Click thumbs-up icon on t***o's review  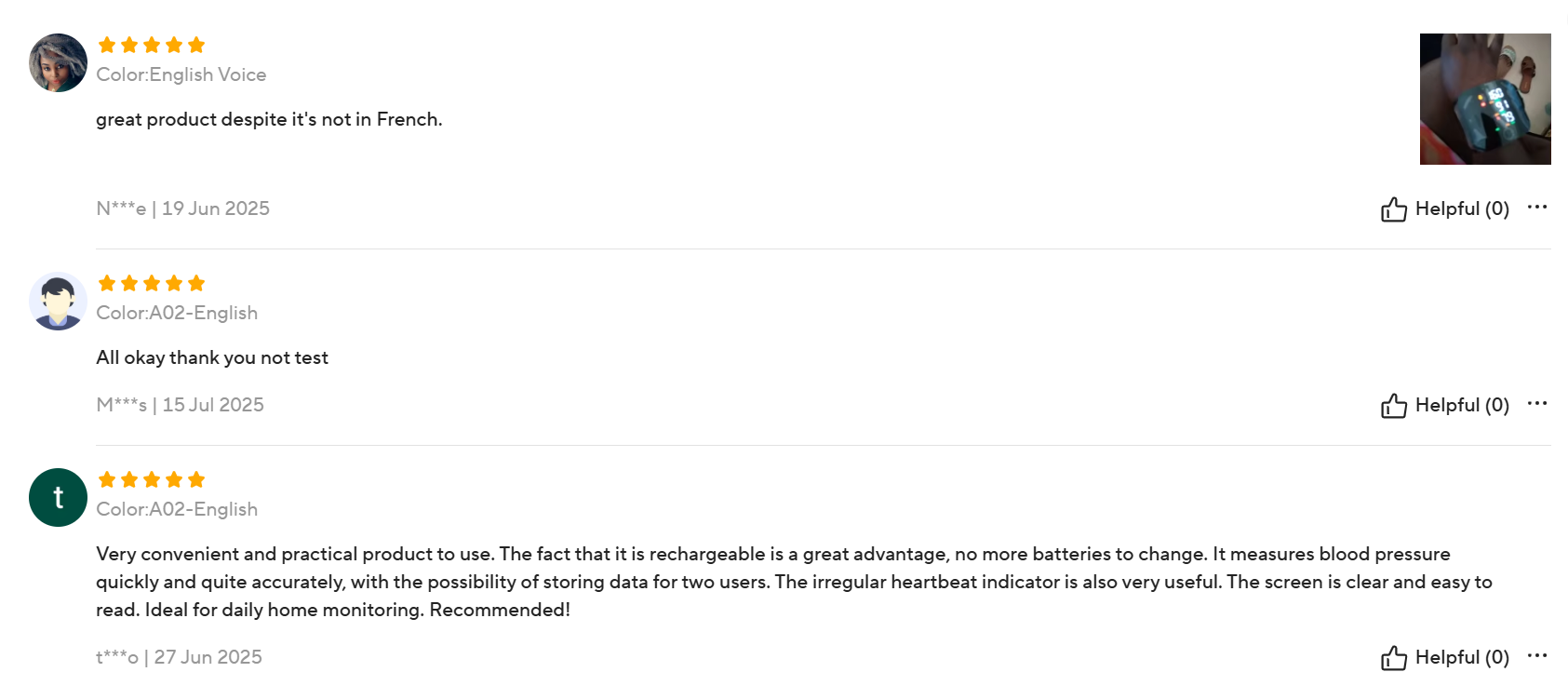[1393, 658]
